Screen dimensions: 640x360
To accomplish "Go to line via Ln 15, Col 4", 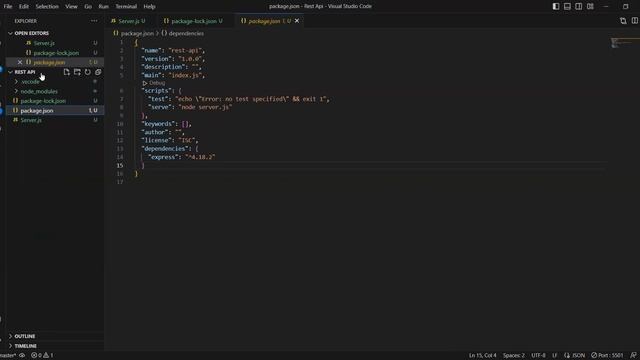I will click(x=482, y=356).
